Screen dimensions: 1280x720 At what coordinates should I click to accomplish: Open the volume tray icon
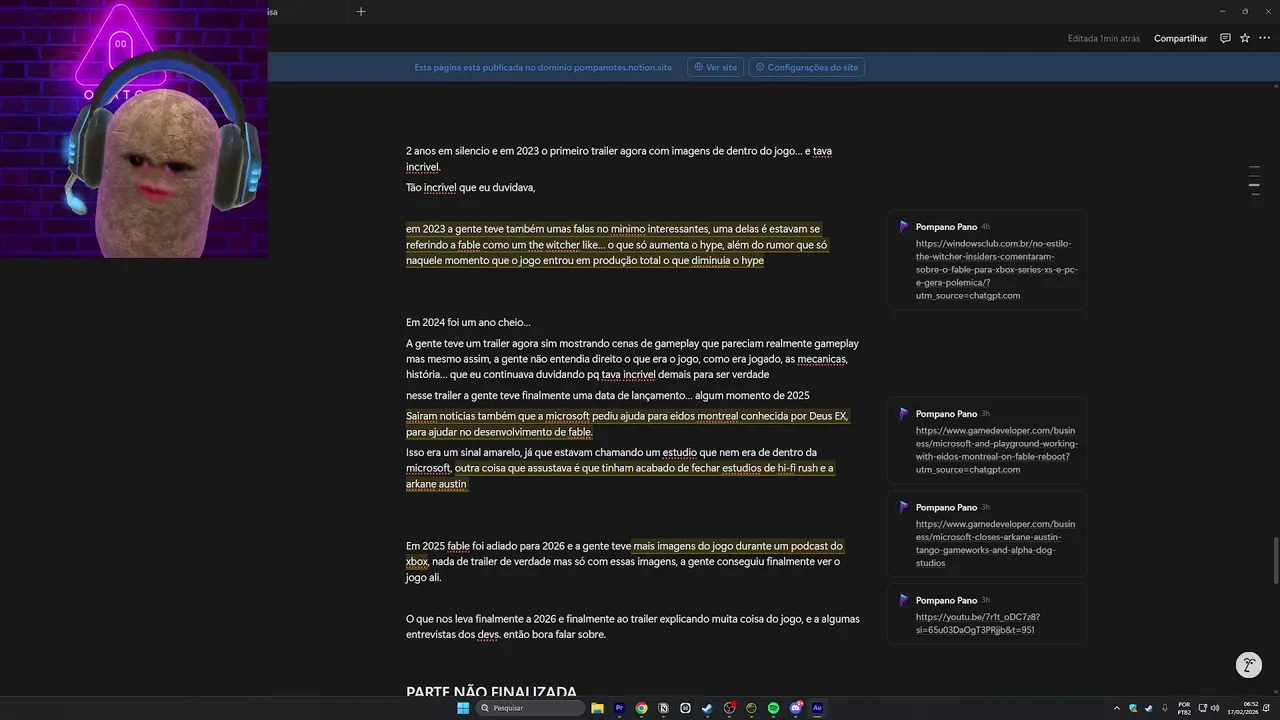pos(1214,708)
